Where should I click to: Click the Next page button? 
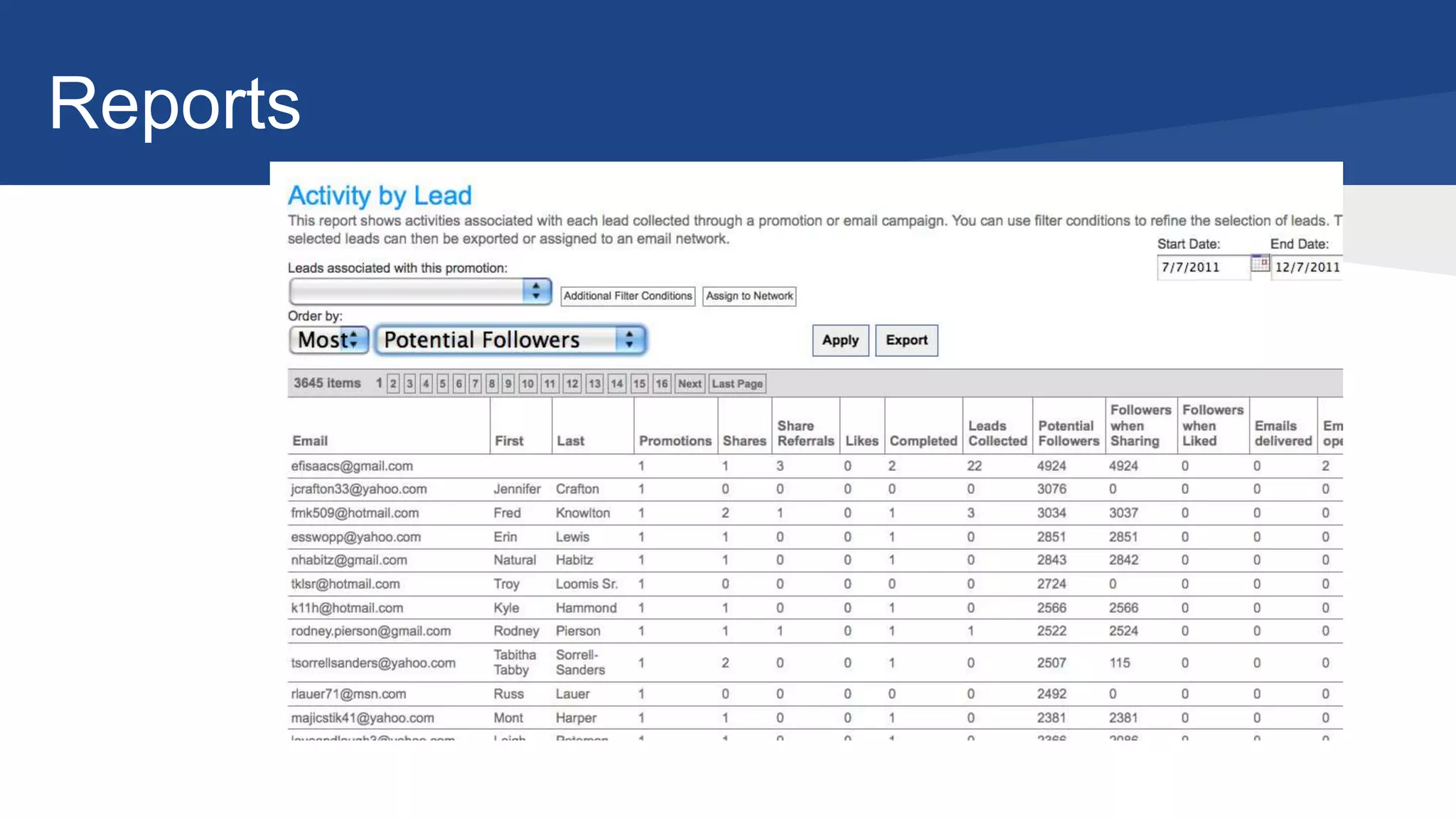(x=690, y=384)
